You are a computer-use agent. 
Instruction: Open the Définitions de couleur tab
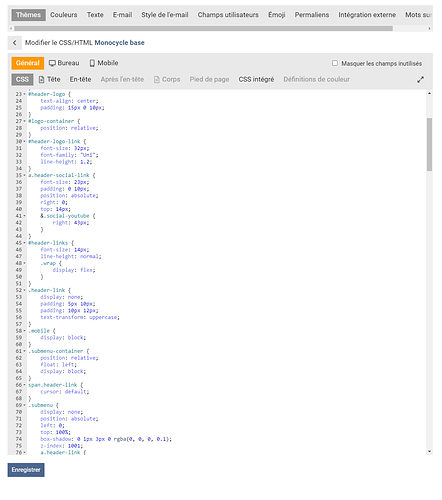click(x=316, y=79)
